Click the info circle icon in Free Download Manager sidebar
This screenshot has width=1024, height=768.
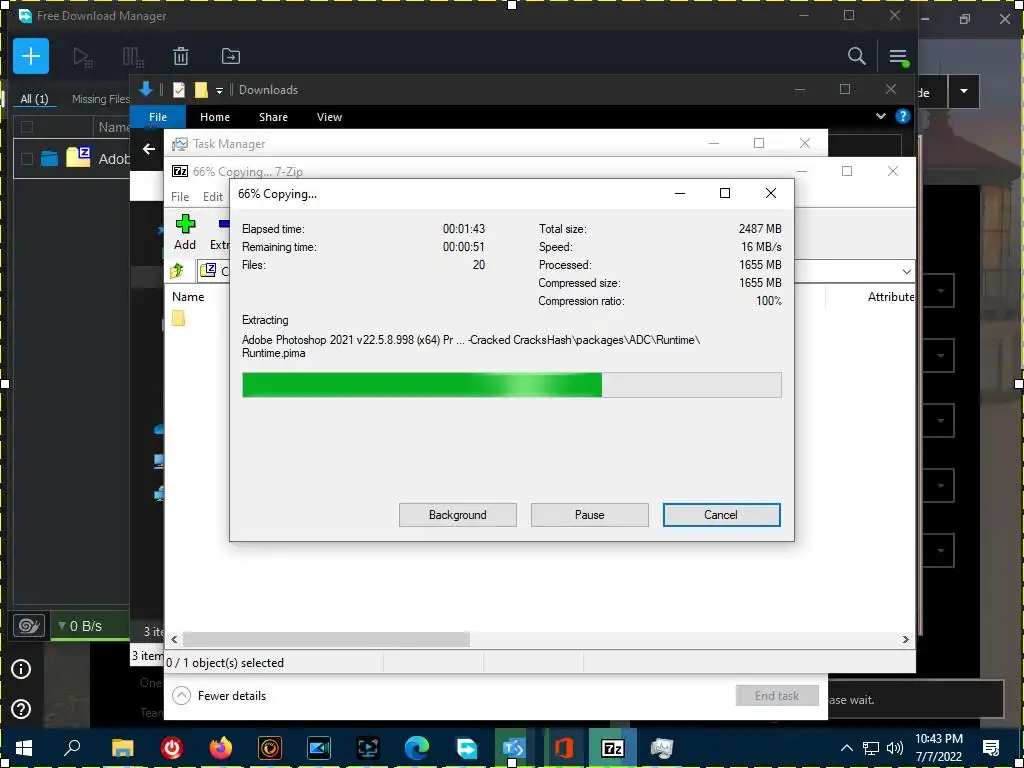21,669
